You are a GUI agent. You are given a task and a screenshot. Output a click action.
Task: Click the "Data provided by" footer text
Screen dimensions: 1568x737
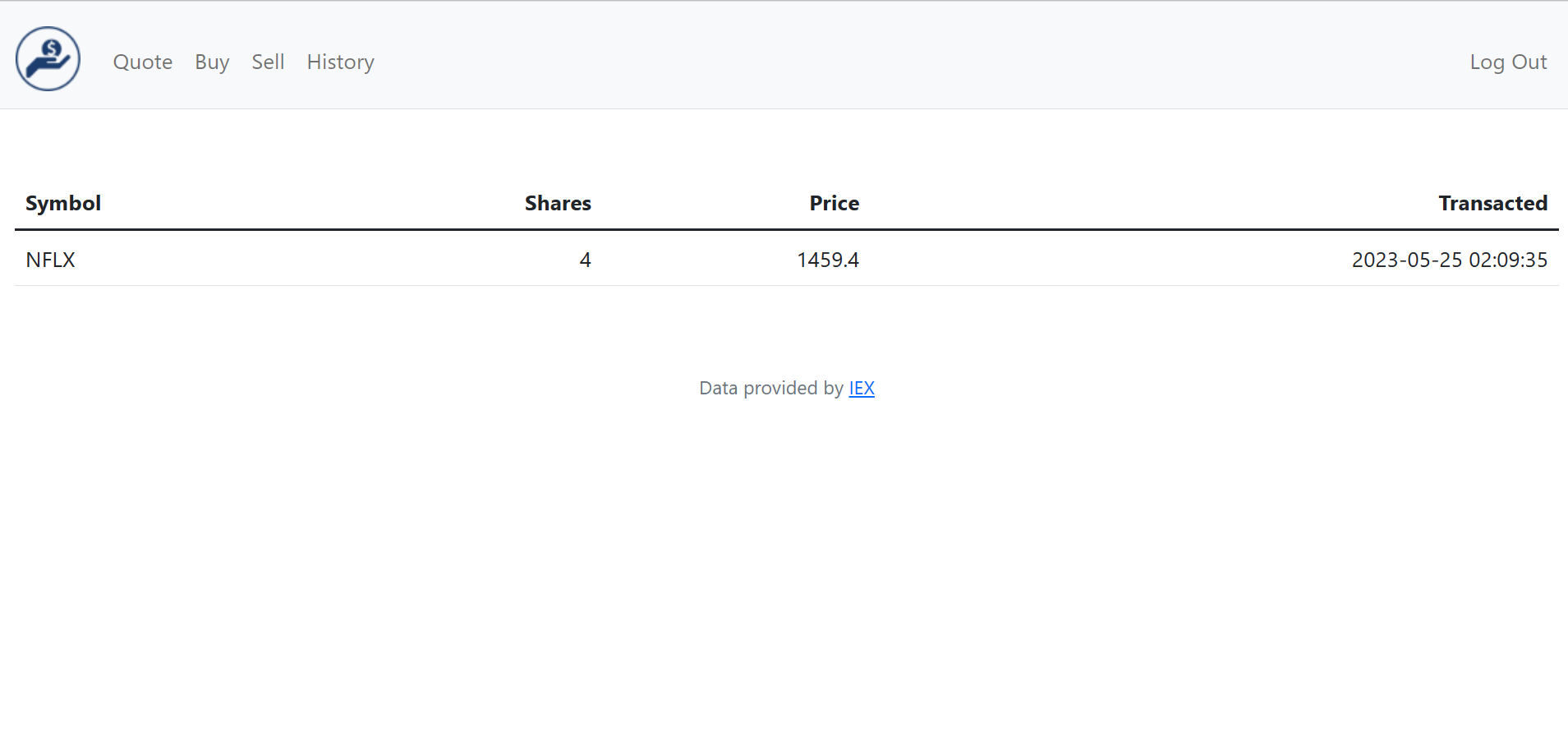(x=770, y=389)
